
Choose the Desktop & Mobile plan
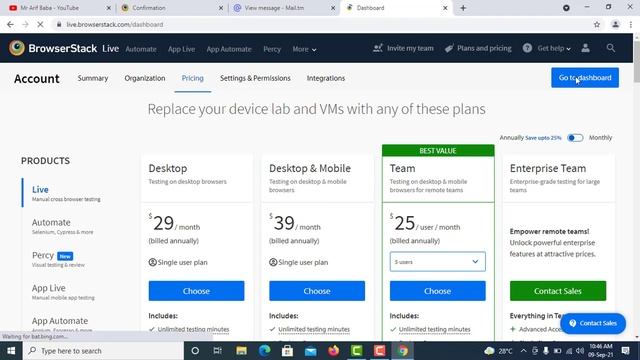point(317,291)
